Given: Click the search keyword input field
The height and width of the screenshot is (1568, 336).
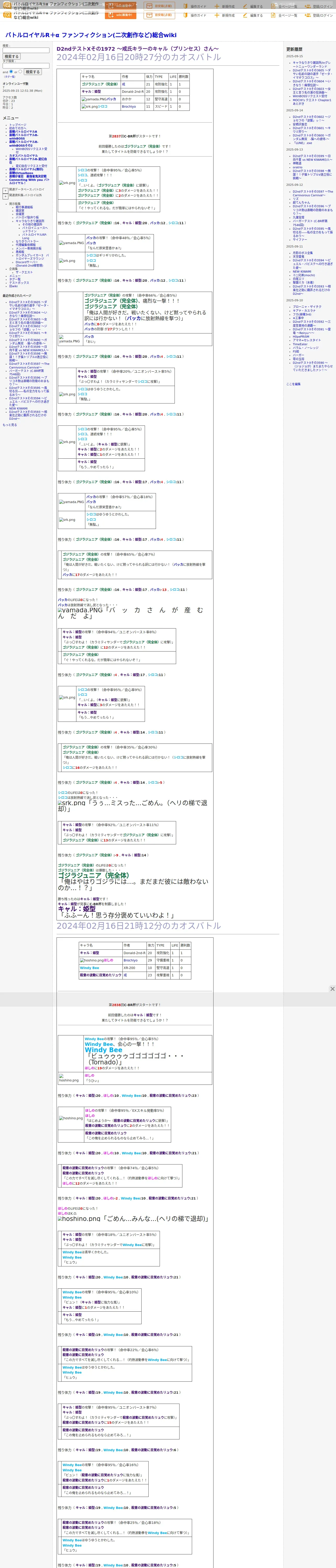Looking at the screenshot, I should pyautogui.click(x=26, y=50).
